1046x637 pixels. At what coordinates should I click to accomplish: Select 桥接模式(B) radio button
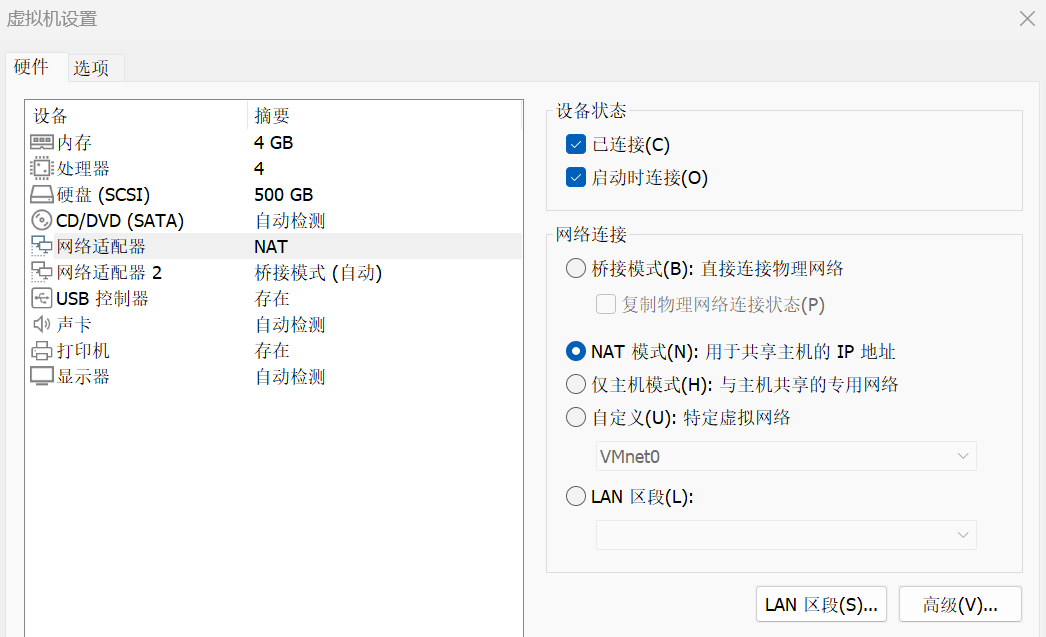(x=575, y=268)
